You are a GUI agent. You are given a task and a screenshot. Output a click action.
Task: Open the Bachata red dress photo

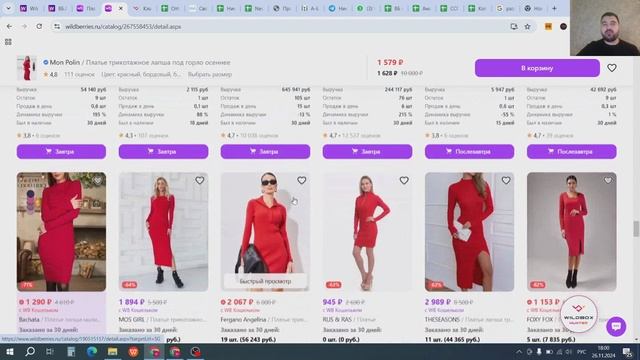pos(61,232)
